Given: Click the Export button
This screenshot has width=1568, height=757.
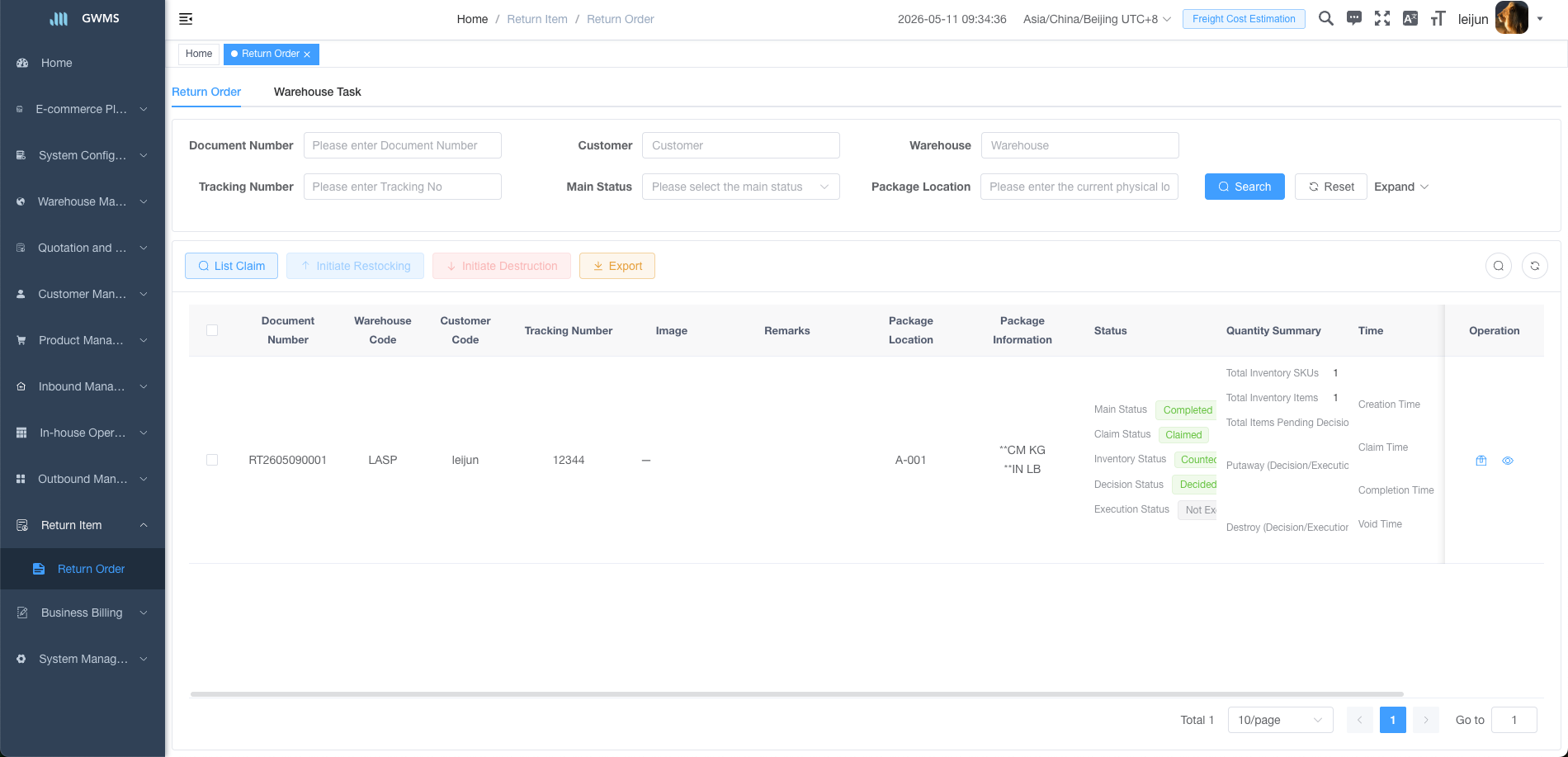Looking at the screenshot, I should [x=617, y=266].
